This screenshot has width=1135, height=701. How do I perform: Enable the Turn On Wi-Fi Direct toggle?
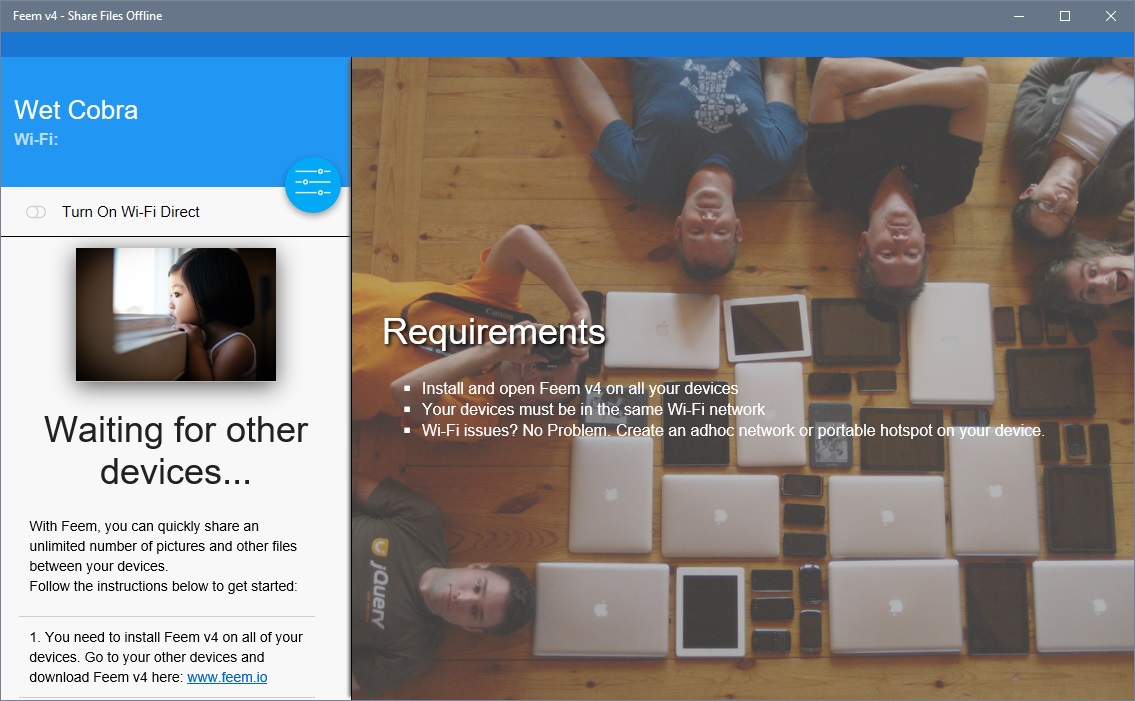coord(36,212)
